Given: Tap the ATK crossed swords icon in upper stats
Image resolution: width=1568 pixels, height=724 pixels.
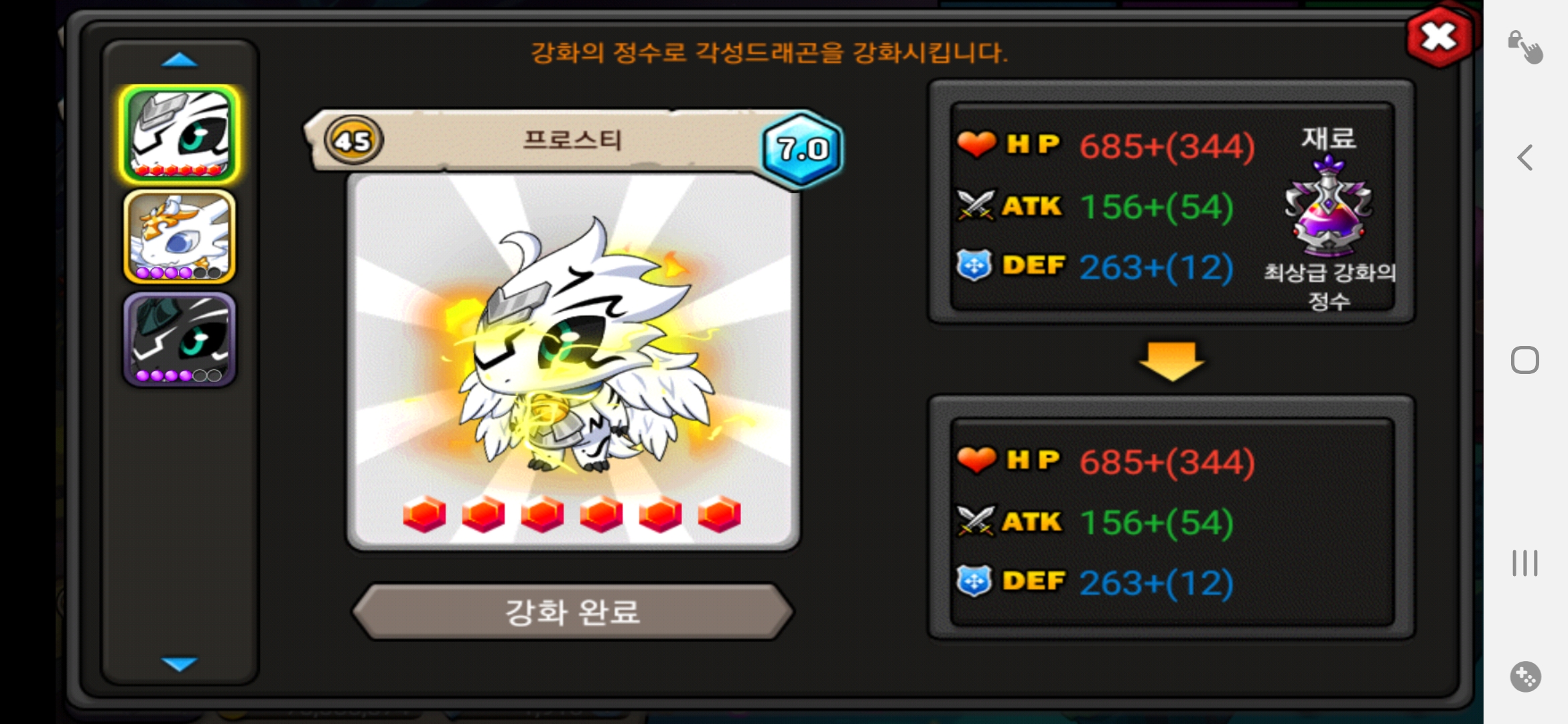Looking at the screenshot, I should point(976,205).
